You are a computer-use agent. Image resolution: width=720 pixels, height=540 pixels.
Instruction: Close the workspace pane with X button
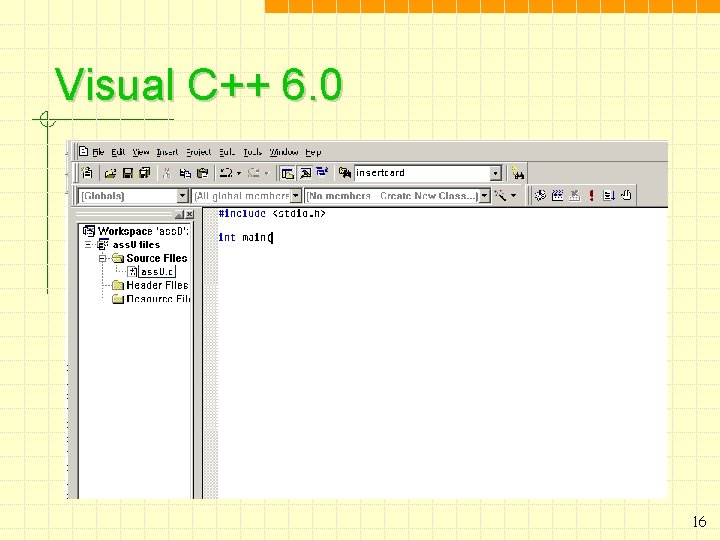click(190, 214)
